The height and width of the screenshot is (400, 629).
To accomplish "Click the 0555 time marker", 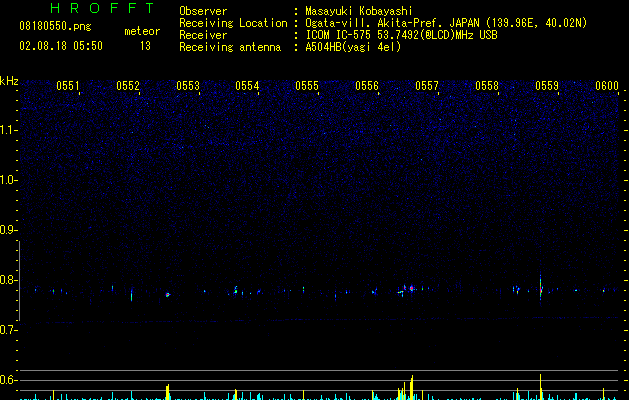I will 307,86.
